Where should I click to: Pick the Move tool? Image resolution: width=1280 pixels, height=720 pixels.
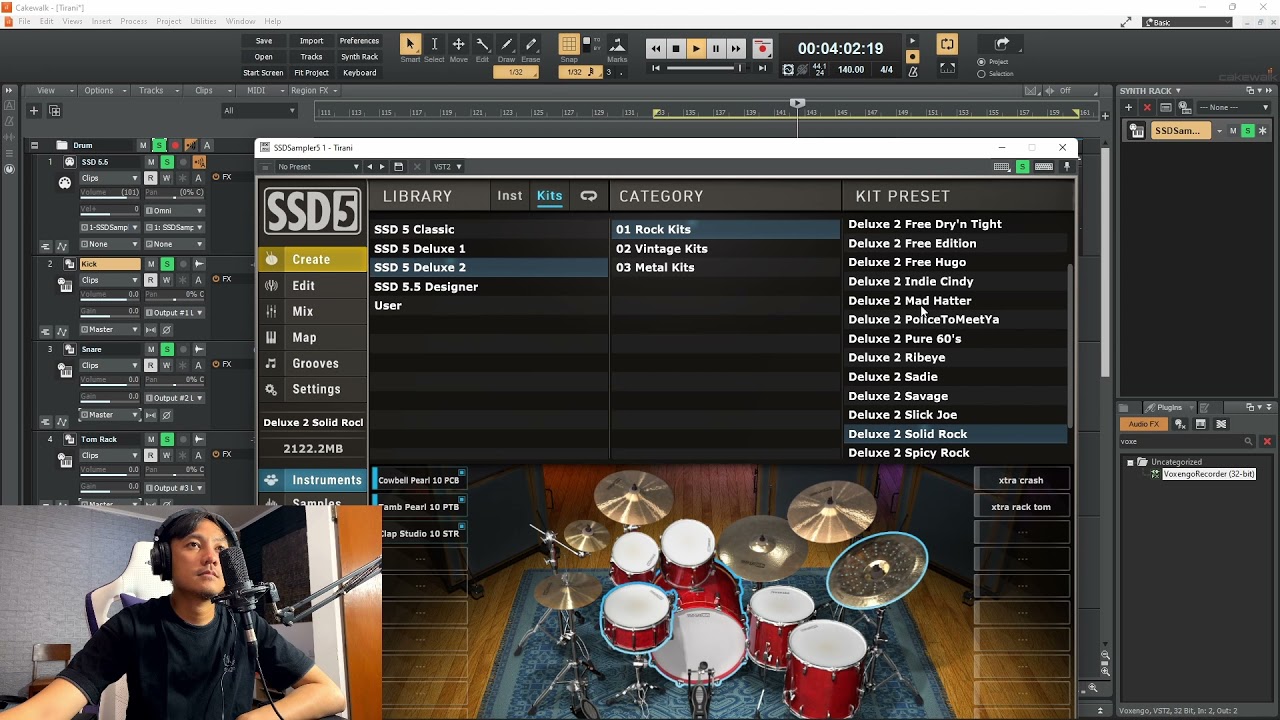tap(458, 44)
